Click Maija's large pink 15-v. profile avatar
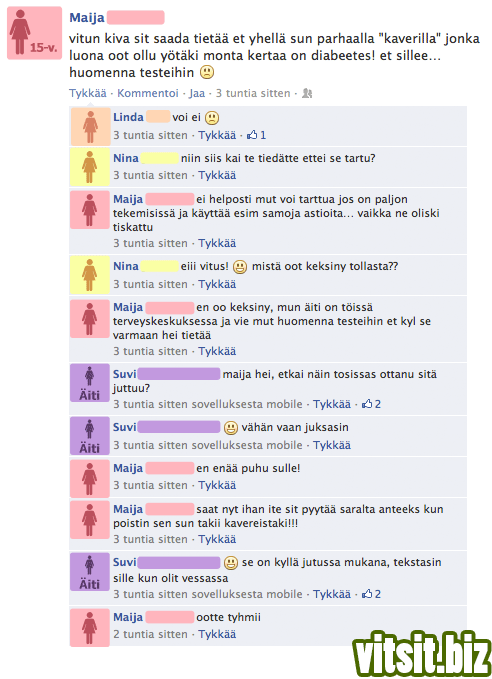 click(x=35, y=33)
